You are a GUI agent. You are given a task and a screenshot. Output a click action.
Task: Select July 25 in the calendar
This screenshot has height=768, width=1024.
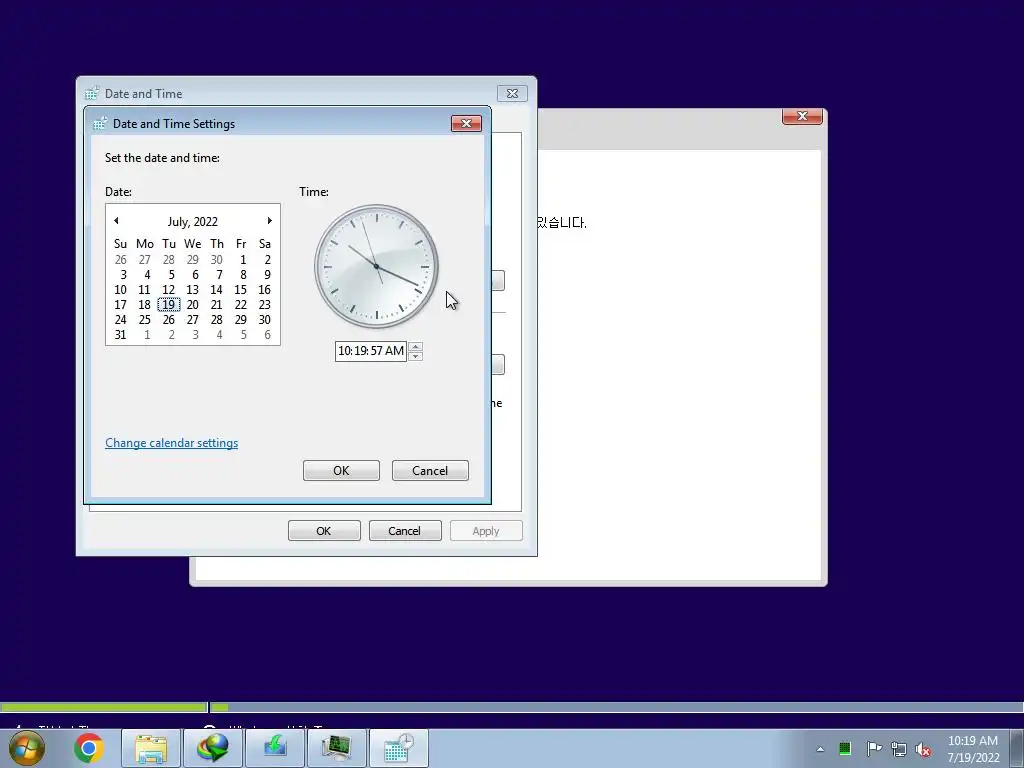144,319
